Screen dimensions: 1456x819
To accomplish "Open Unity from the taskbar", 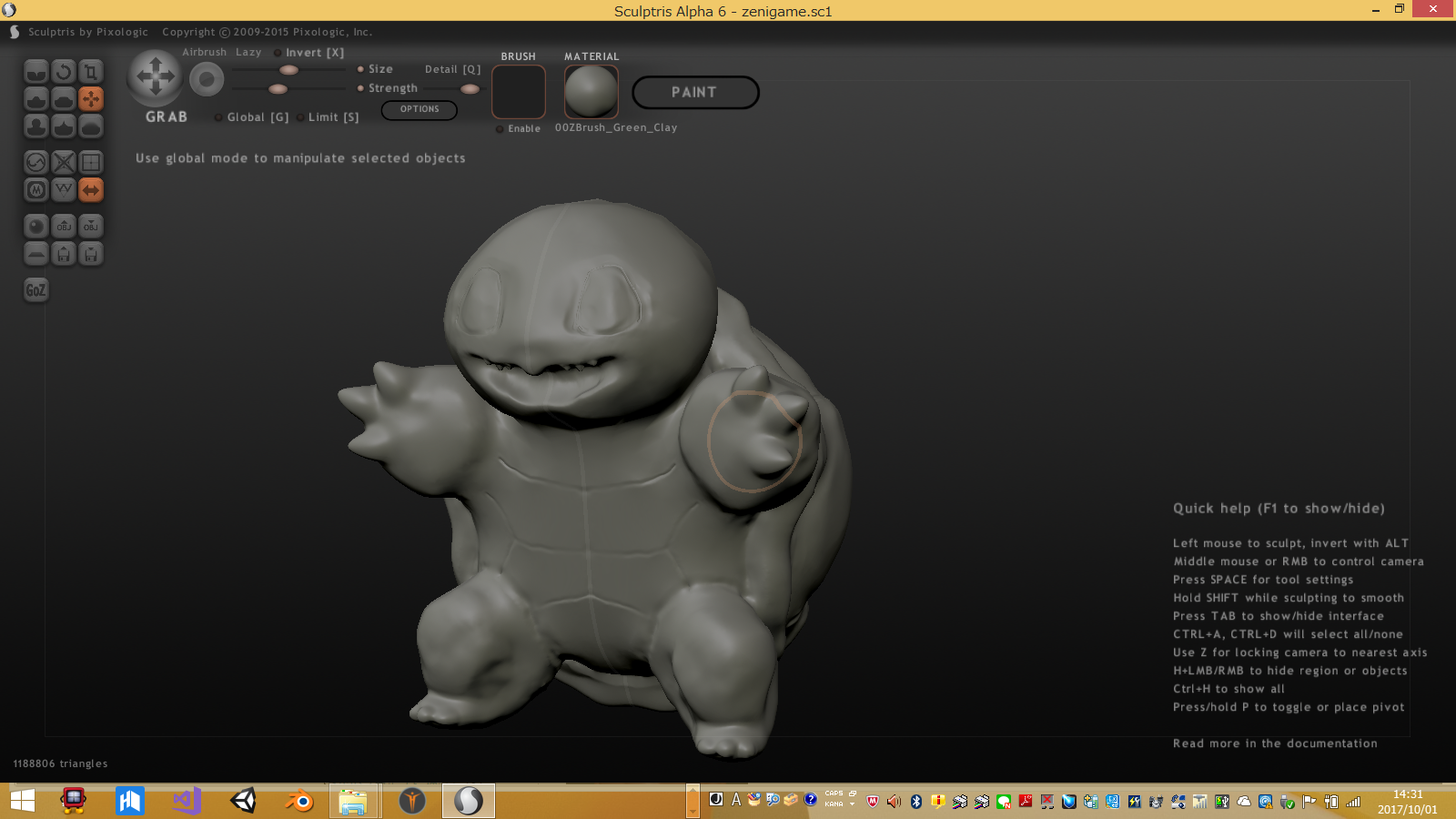I will pos(243,801).
